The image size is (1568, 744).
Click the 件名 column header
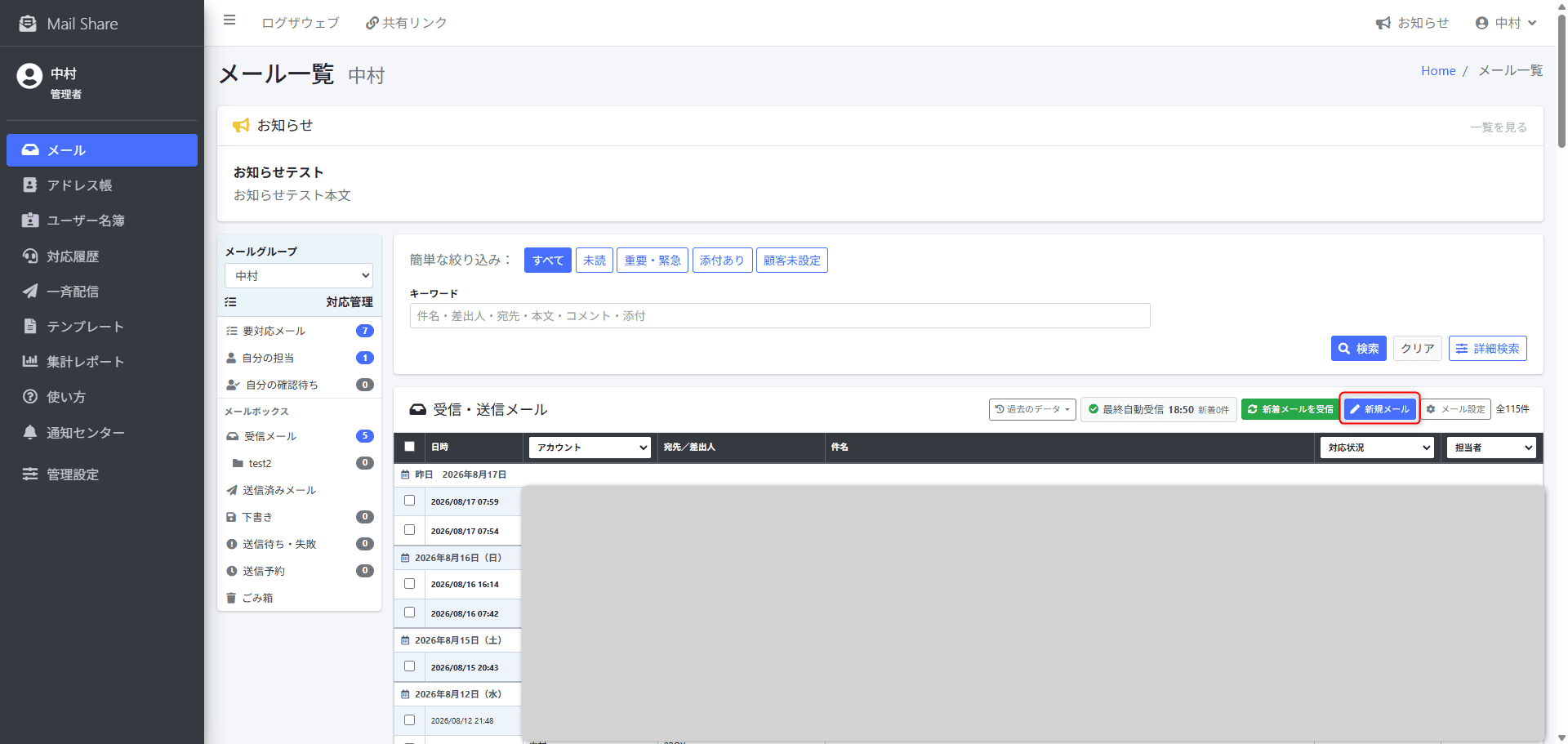(x=840, y=448)
